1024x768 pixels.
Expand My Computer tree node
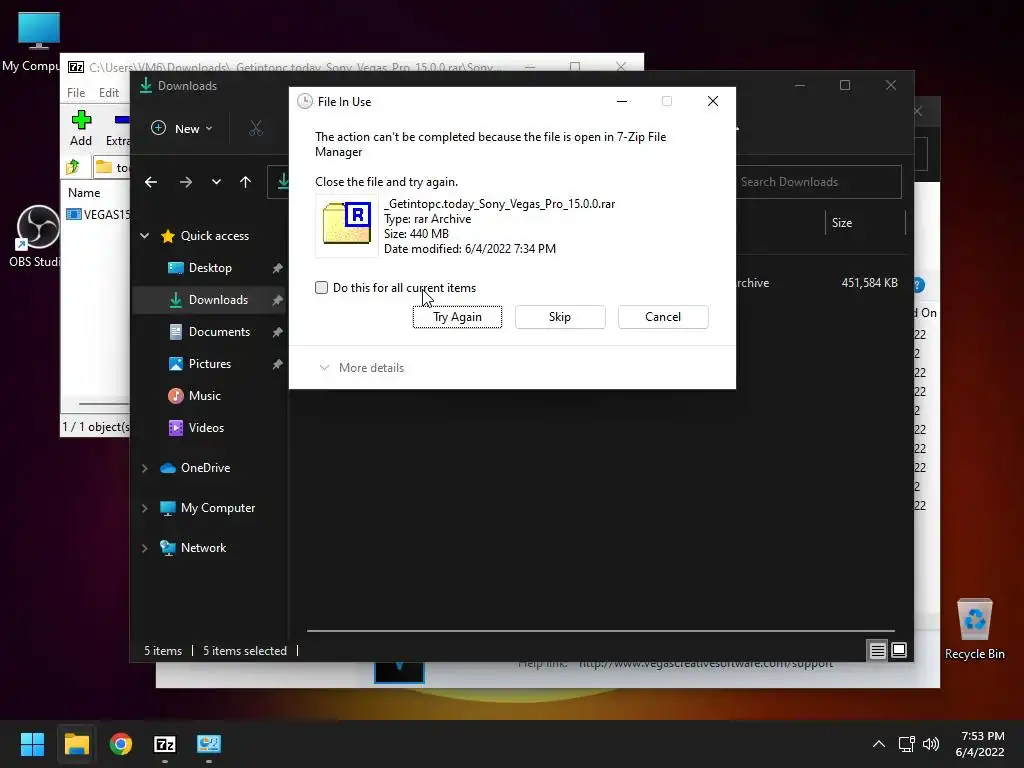[145, 508]
